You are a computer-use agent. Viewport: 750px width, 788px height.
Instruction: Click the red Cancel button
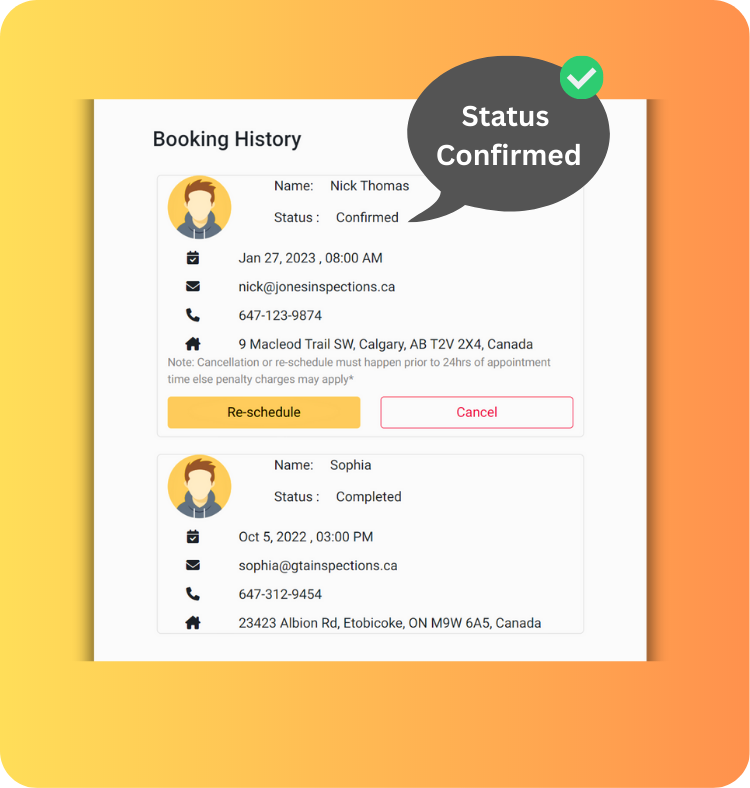coord(476,412)
